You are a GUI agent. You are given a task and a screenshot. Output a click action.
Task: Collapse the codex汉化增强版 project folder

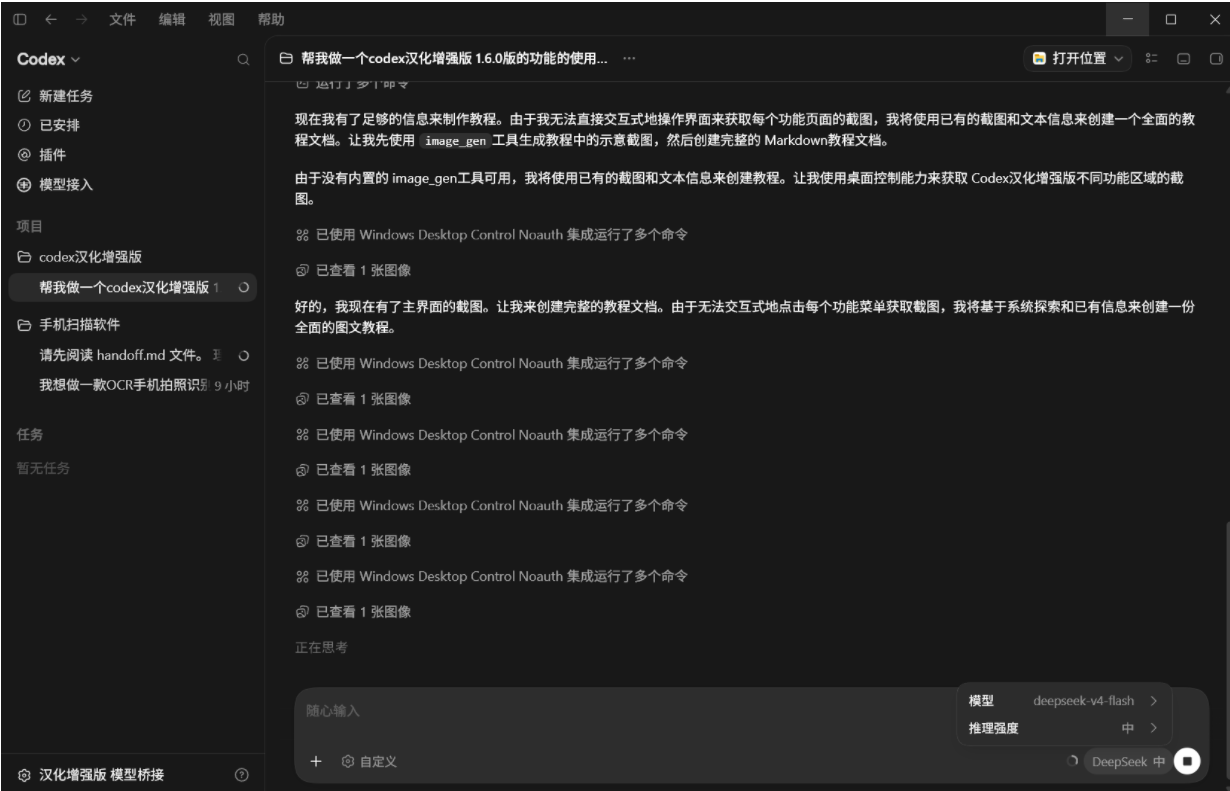[25, 257]
